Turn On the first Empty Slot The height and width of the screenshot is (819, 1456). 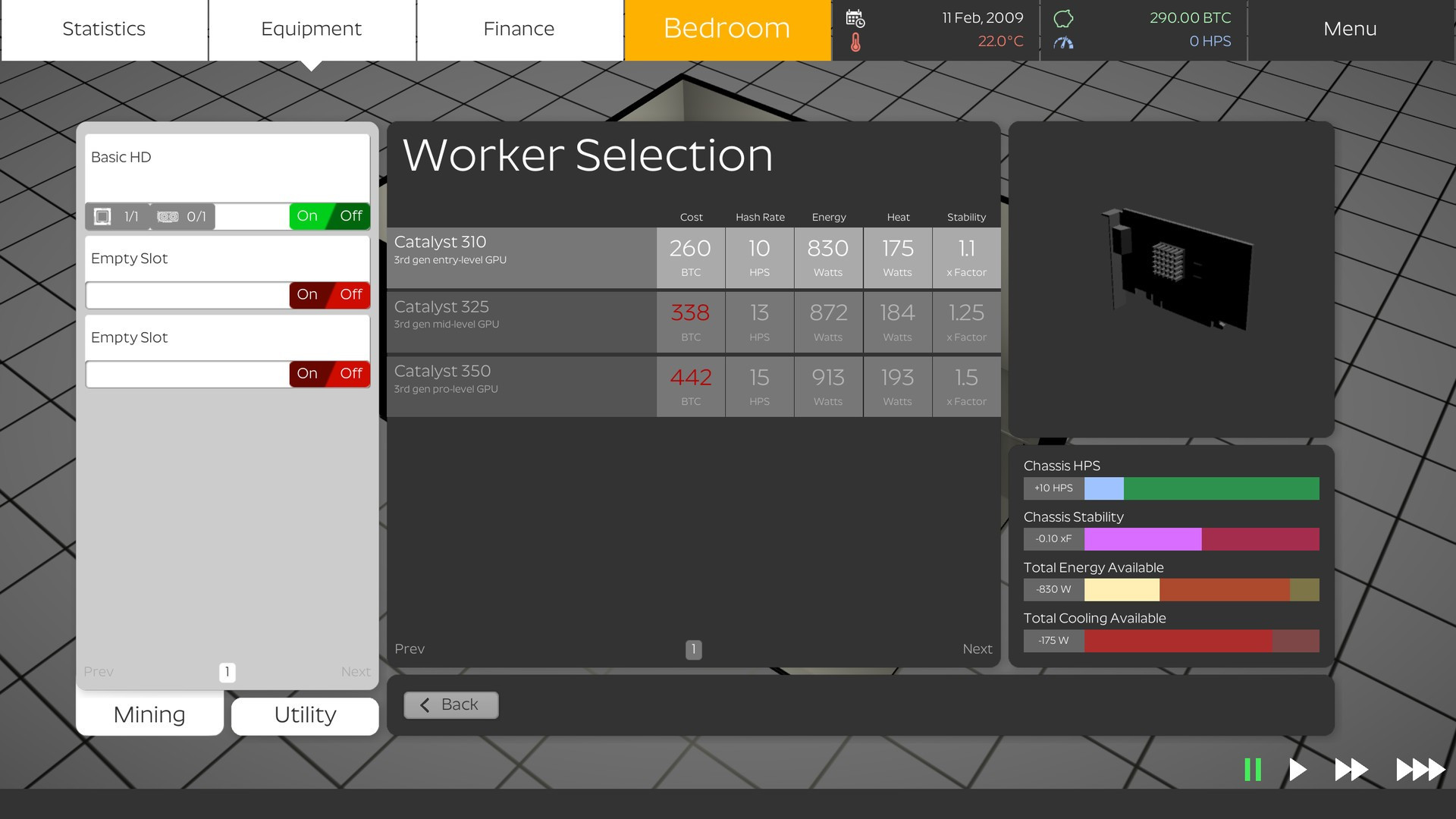(x=307, y=294)
